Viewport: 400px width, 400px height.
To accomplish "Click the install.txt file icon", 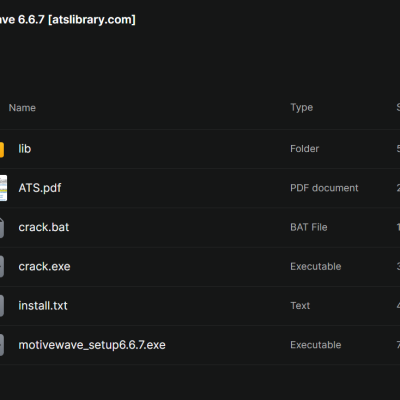I will coord(2,306).
